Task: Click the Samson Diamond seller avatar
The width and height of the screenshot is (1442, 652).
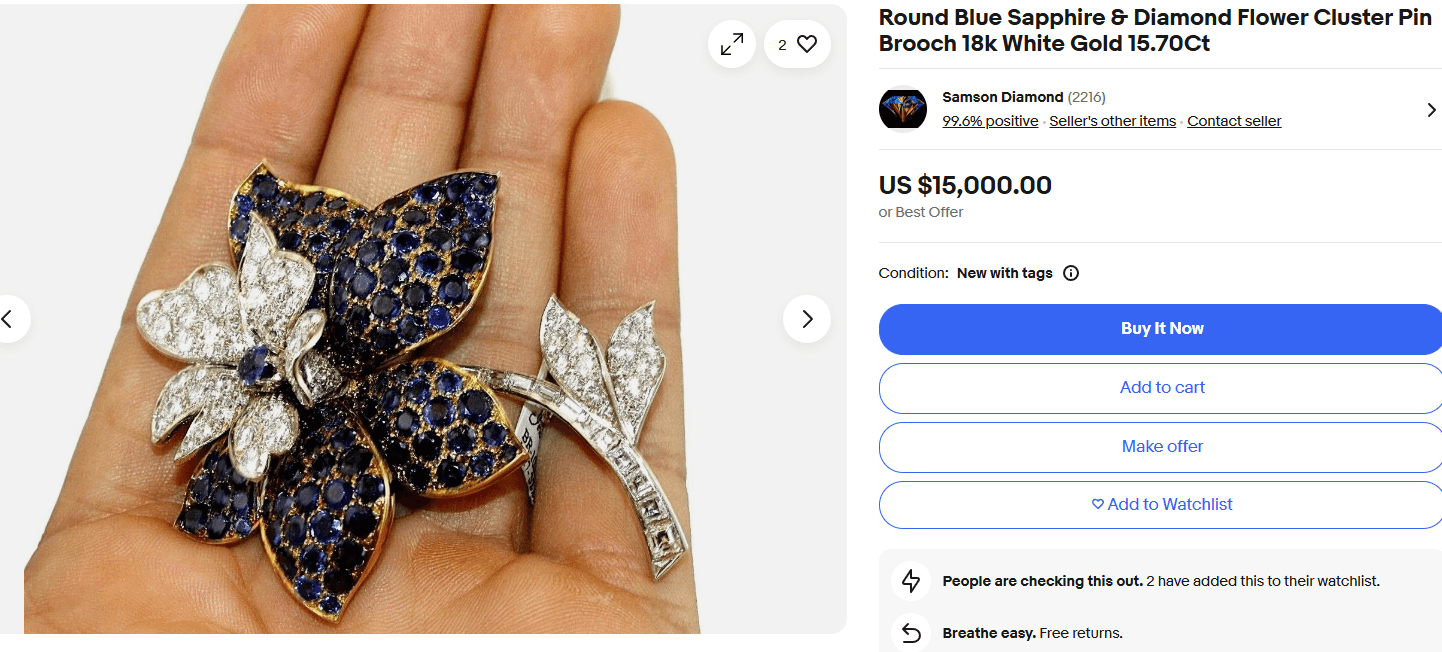Action: click(x=903, y=109)
